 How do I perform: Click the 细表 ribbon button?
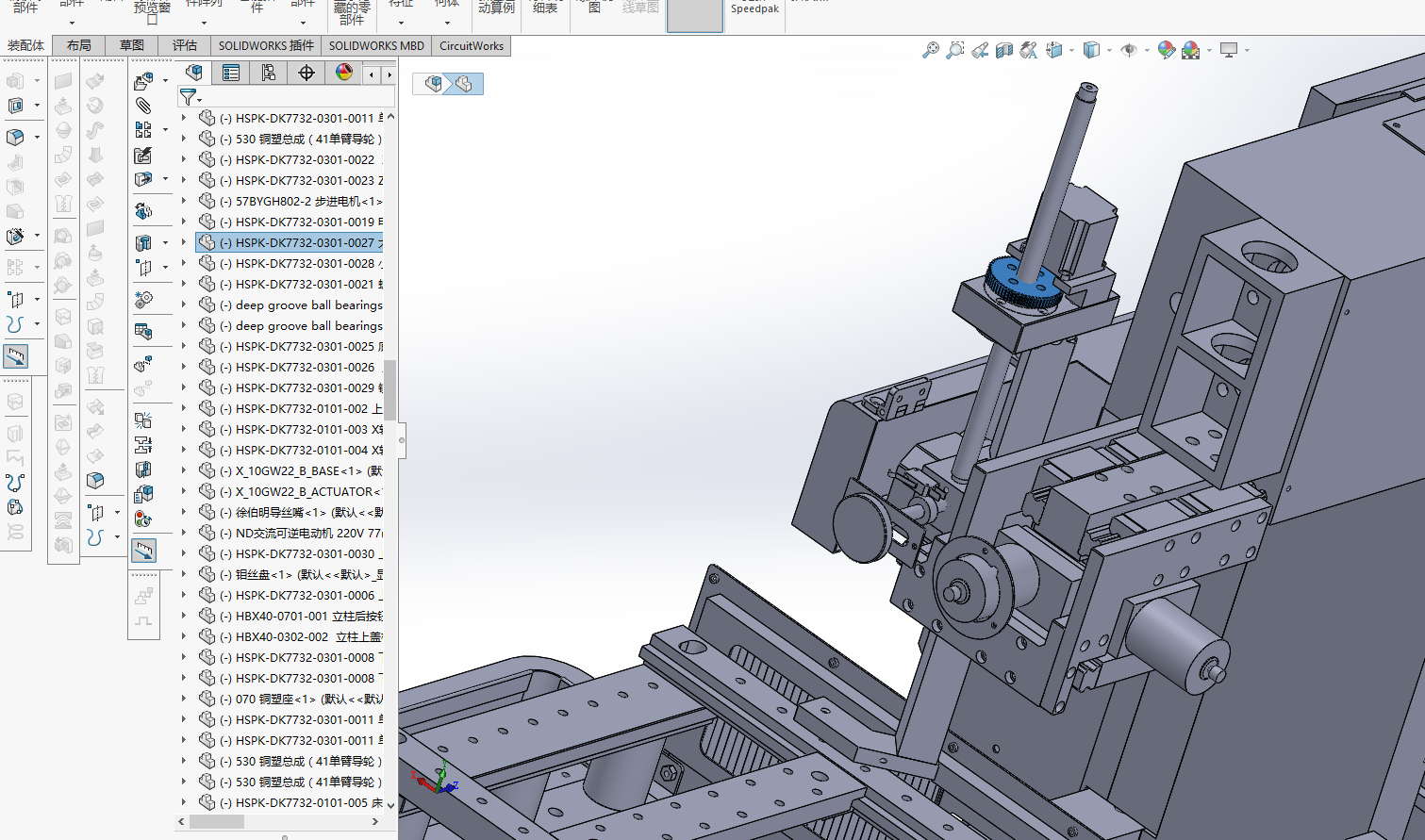[x=545, y=8]
